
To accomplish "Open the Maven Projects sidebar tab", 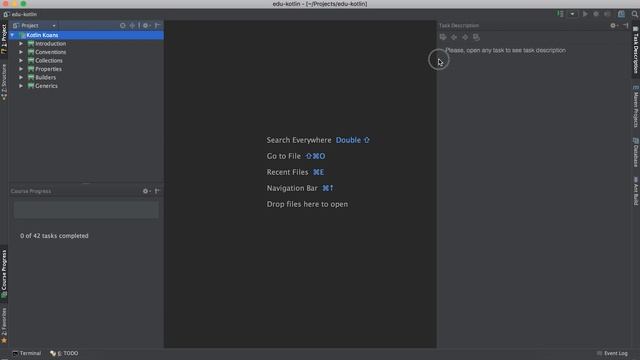I will click(x=636, y=107).
